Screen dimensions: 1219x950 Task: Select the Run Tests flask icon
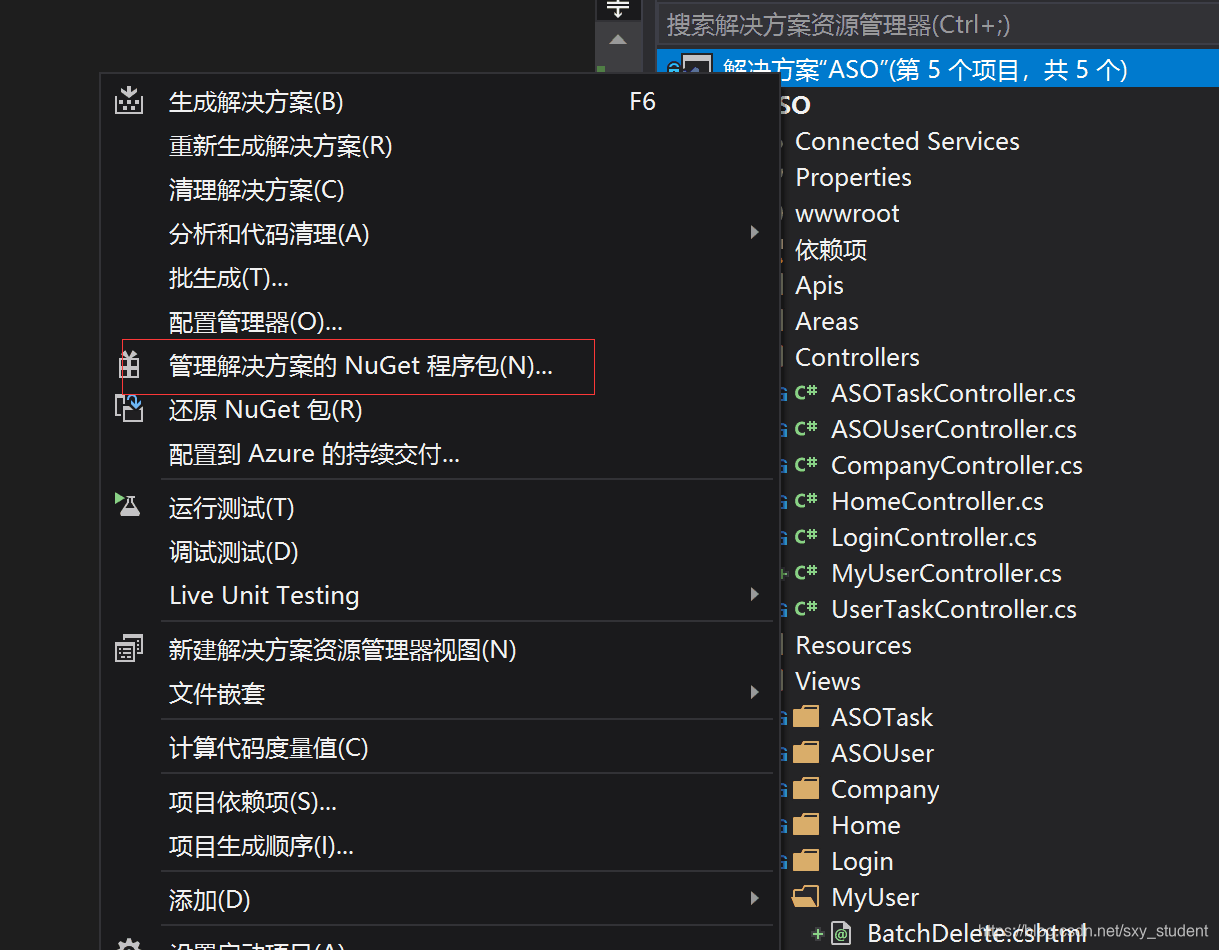[x=129, y=506]
